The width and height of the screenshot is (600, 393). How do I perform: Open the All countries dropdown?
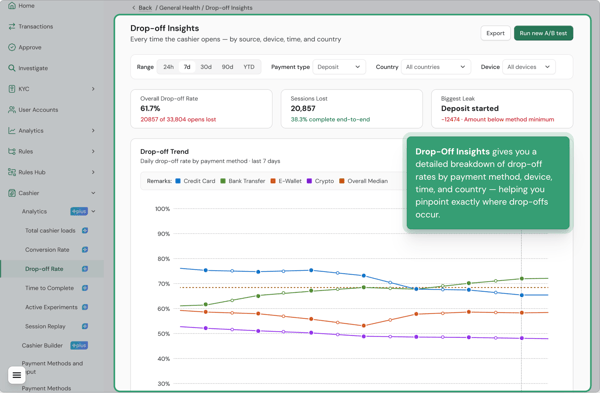pos(435,67)
